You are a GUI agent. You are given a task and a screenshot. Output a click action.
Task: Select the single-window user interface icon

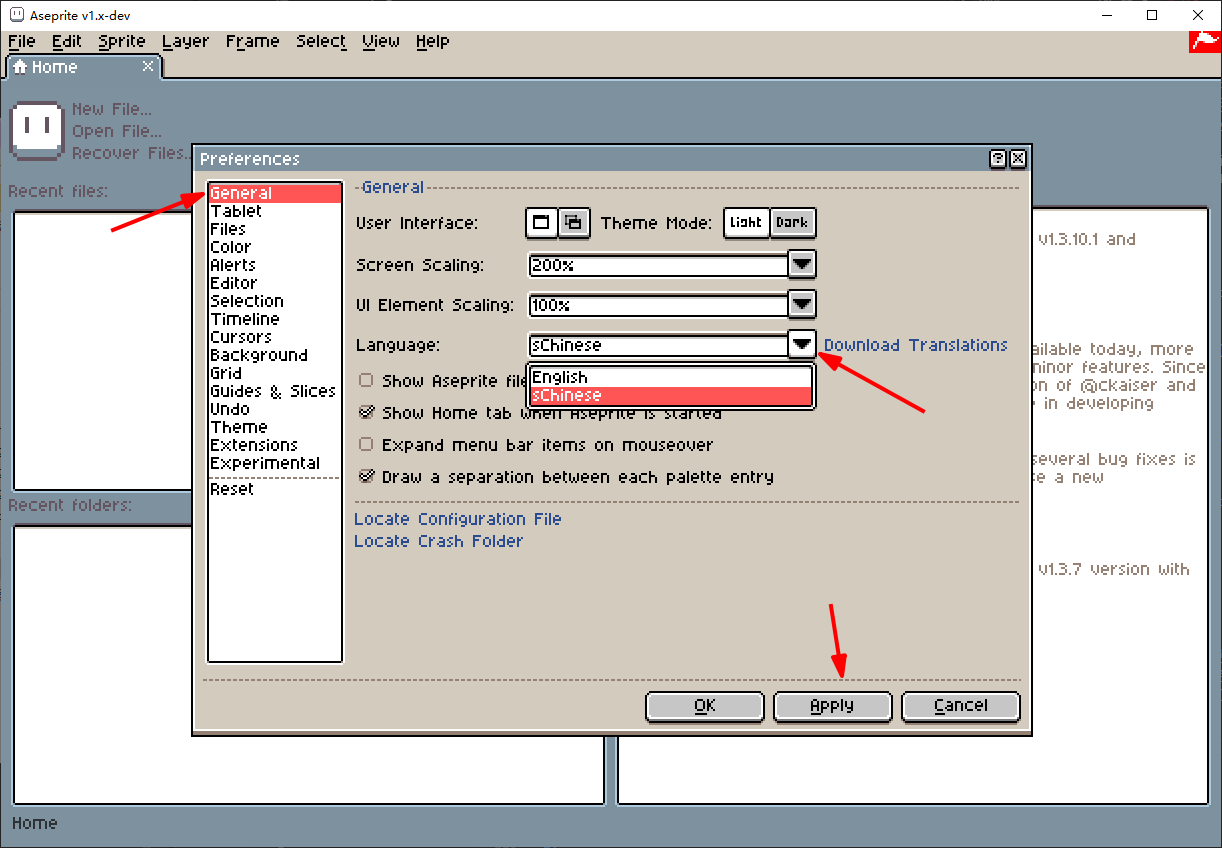point(542,223)
